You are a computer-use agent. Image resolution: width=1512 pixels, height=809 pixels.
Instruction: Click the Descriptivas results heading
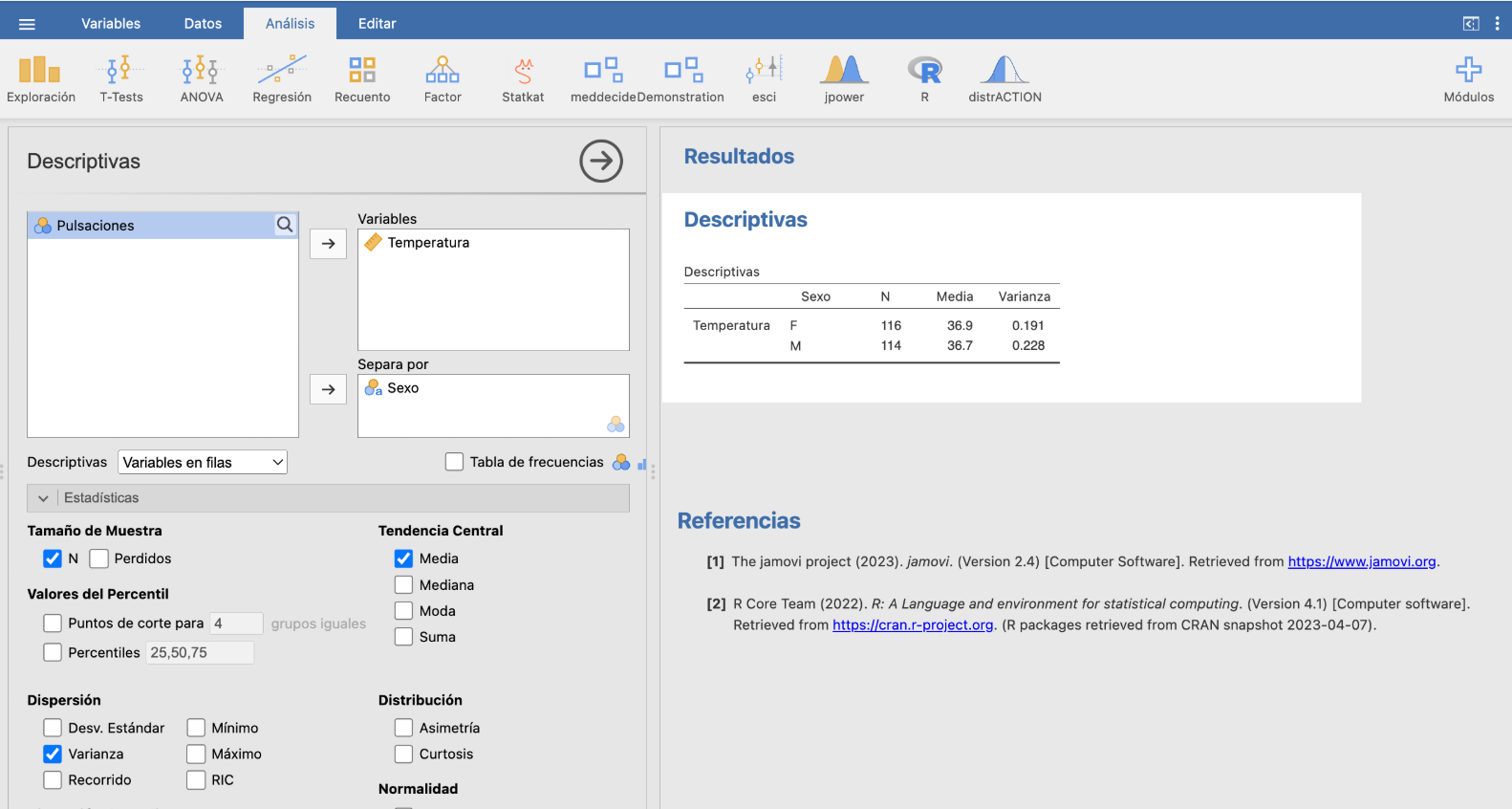pyautogui.click(x=745, y=220)
